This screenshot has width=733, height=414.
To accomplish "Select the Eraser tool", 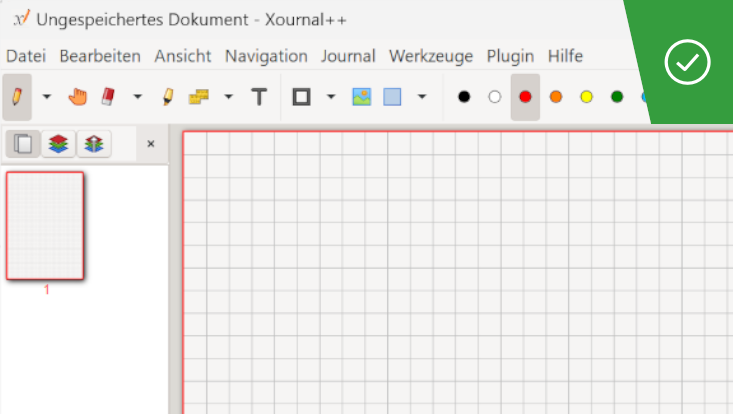I will click(108, 97).
